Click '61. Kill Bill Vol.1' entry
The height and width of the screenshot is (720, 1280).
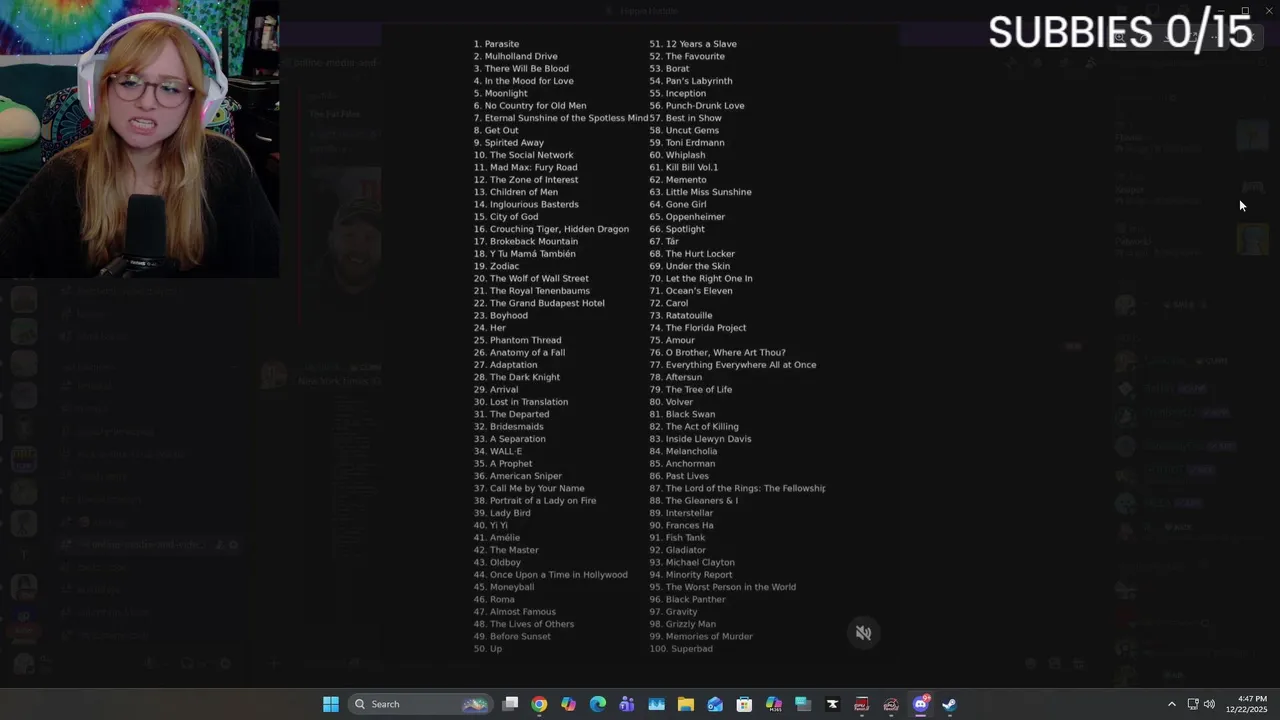[x=683, y=167]
